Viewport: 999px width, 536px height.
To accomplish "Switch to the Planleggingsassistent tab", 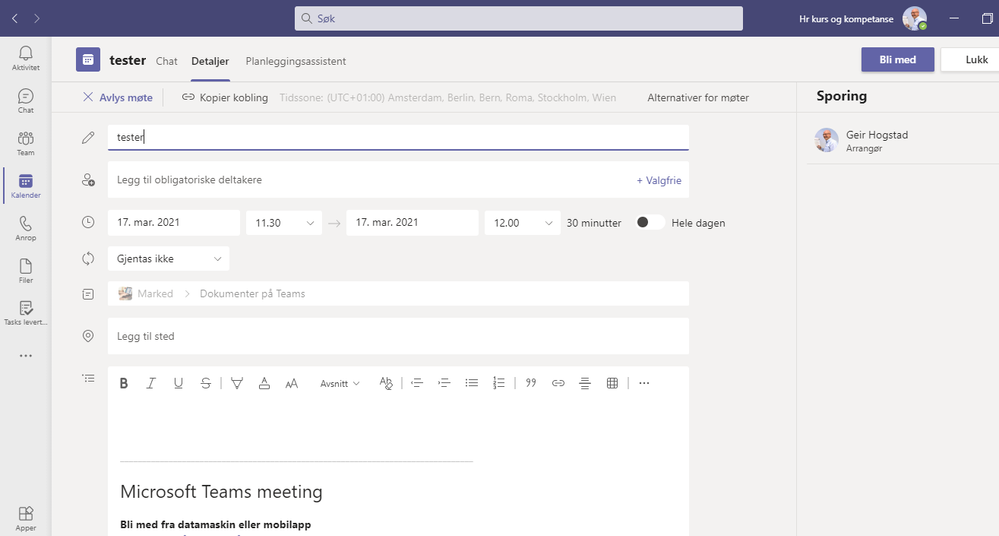I will coord(296,61).
